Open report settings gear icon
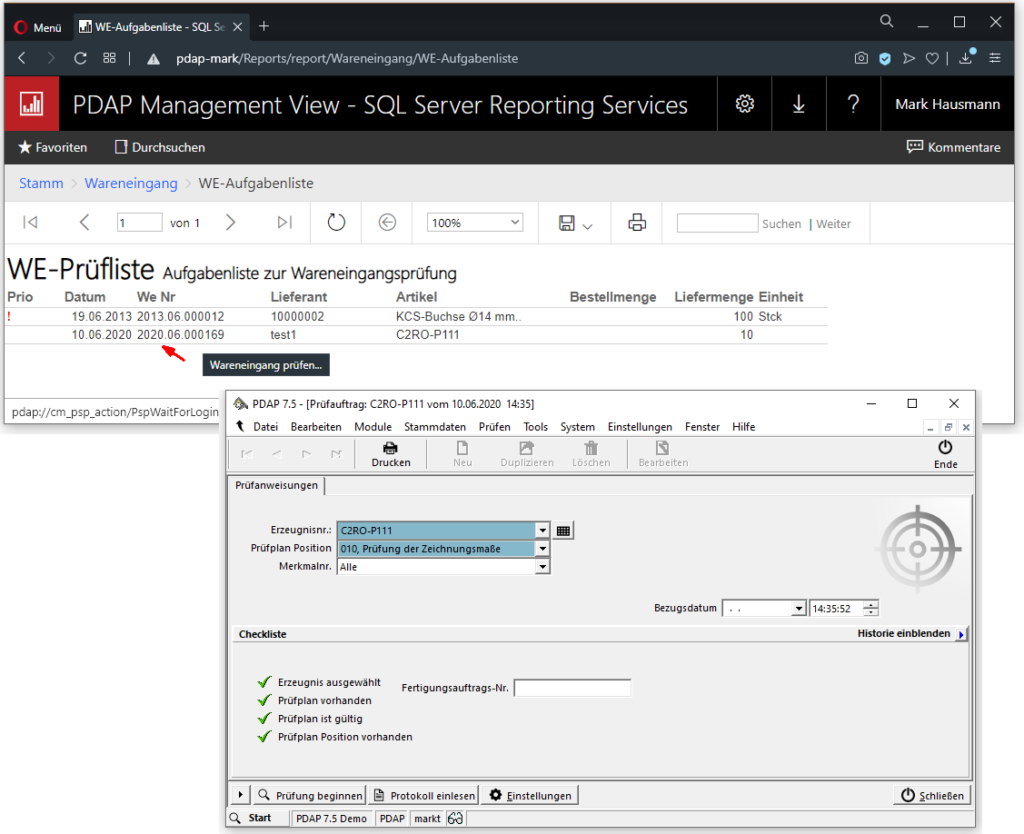1024x834 pixels. point(744,104)
